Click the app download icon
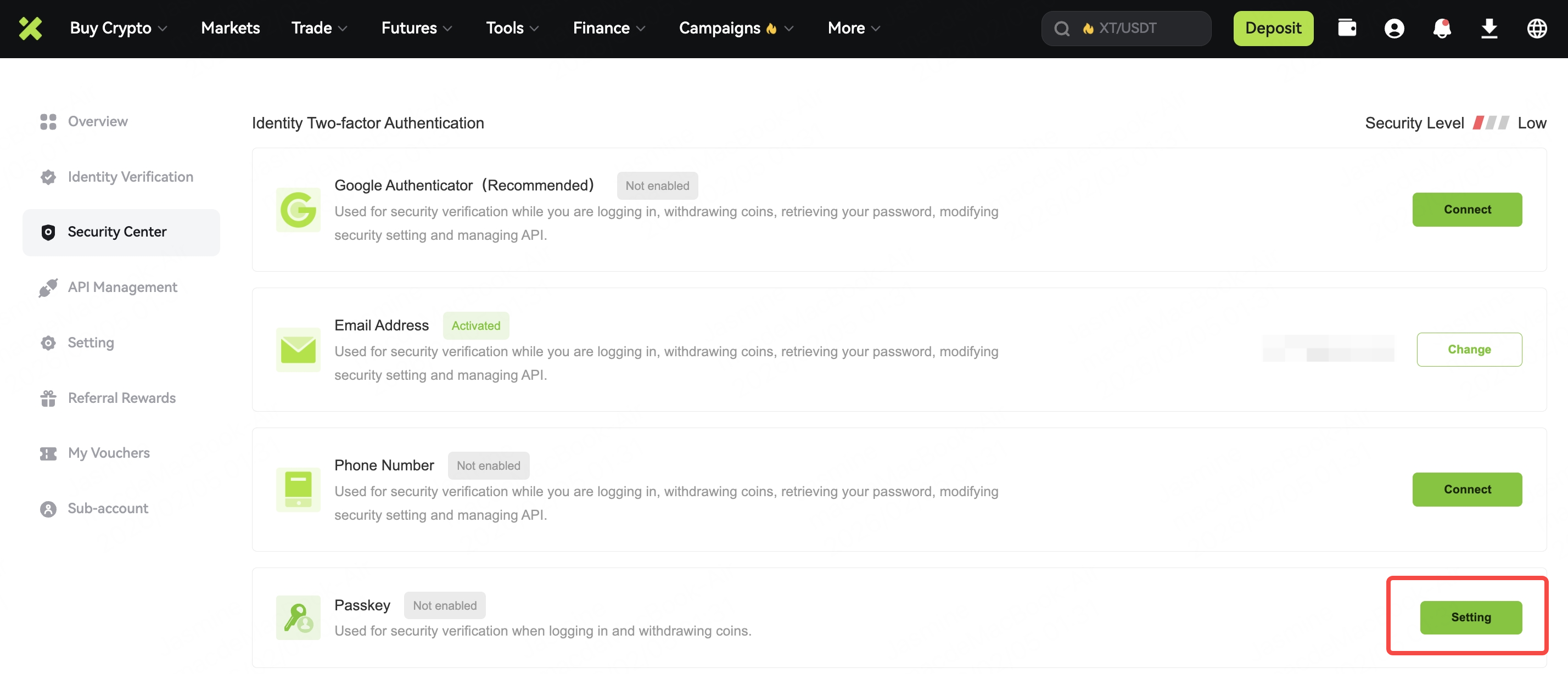 click(1489, 28)
